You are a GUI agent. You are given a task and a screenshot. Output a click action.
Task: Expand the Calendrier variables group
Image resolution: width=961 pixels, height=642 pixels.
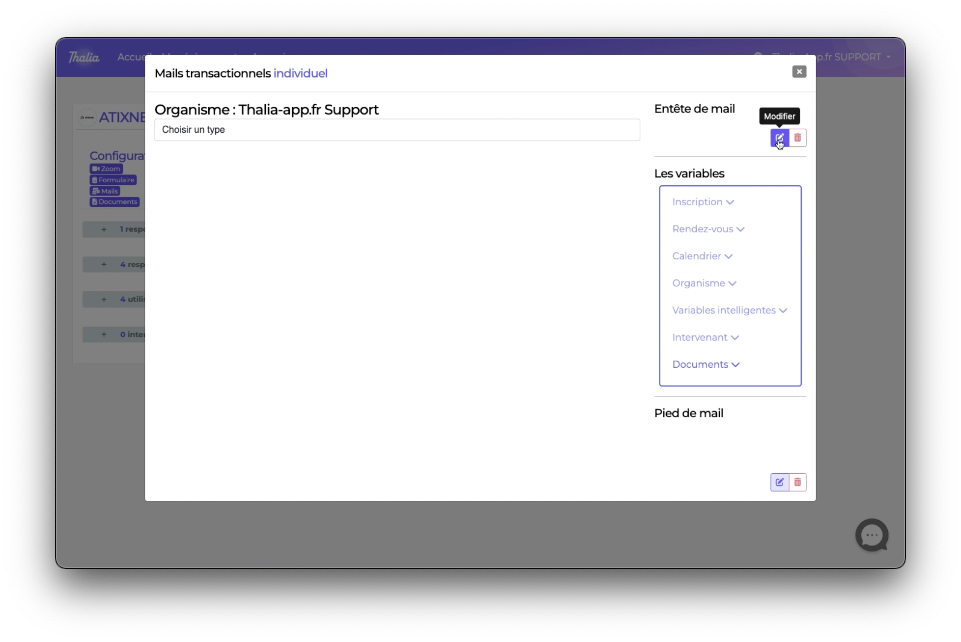[702, 256]
